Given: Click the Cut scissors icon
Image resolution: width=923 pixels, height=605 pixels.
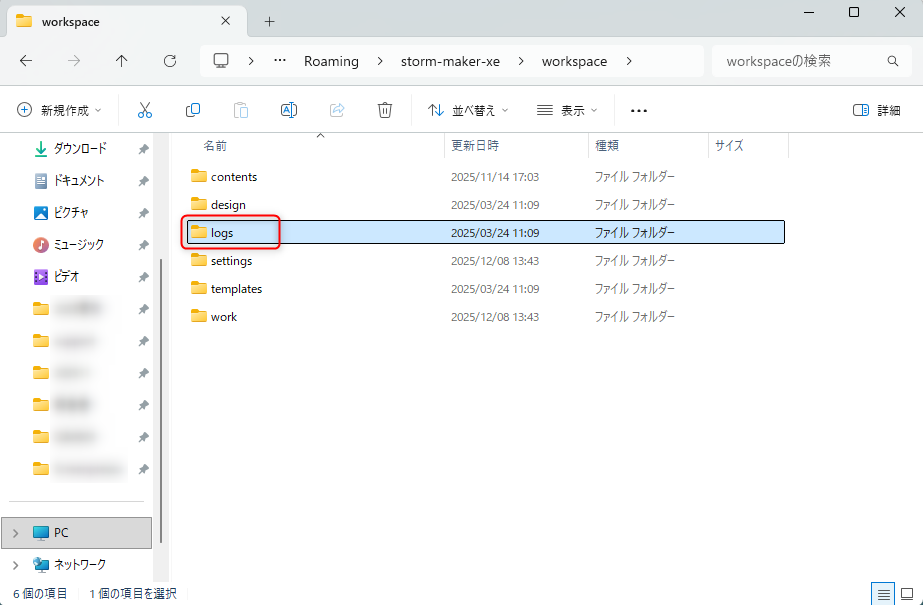Looking at the screenshot, I should (145, 110).
